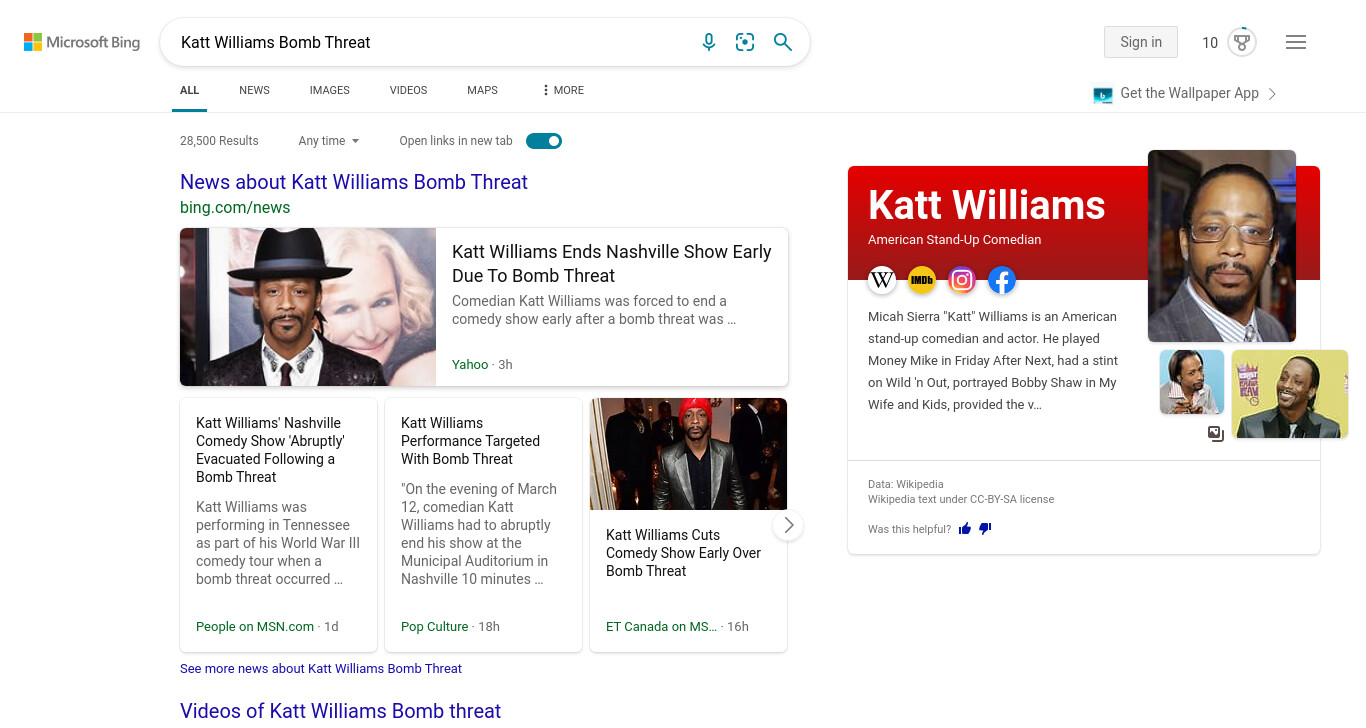Switch to the MAPS tab
The height and width of the screenshot is (728, 1366).
[482, 90]
